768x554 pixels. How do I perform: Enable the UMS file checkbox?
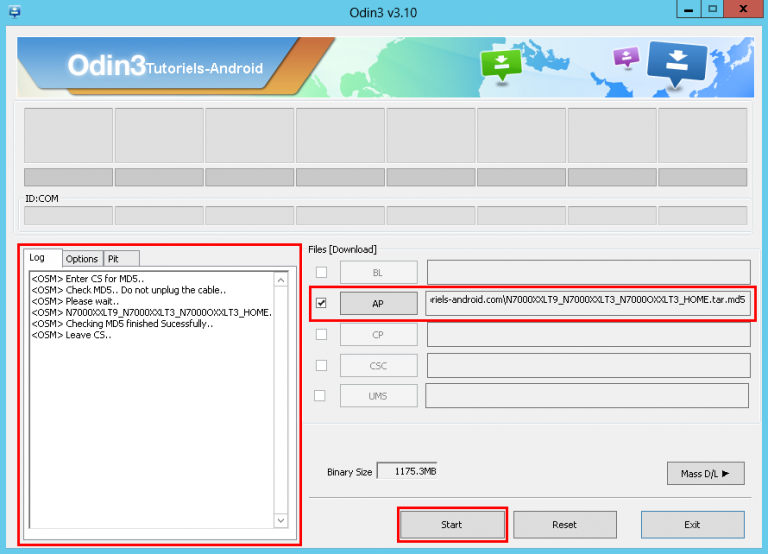[319, 395]
